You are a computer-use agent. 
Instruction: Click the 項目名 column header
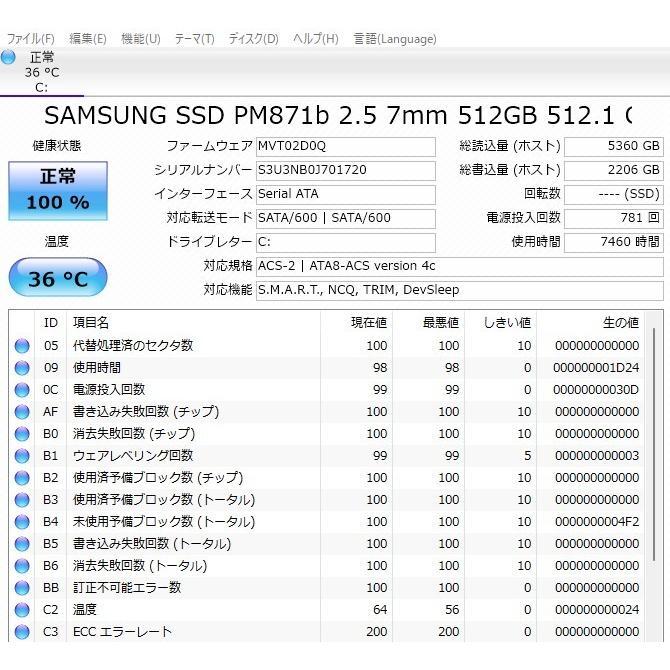point(194,323)
